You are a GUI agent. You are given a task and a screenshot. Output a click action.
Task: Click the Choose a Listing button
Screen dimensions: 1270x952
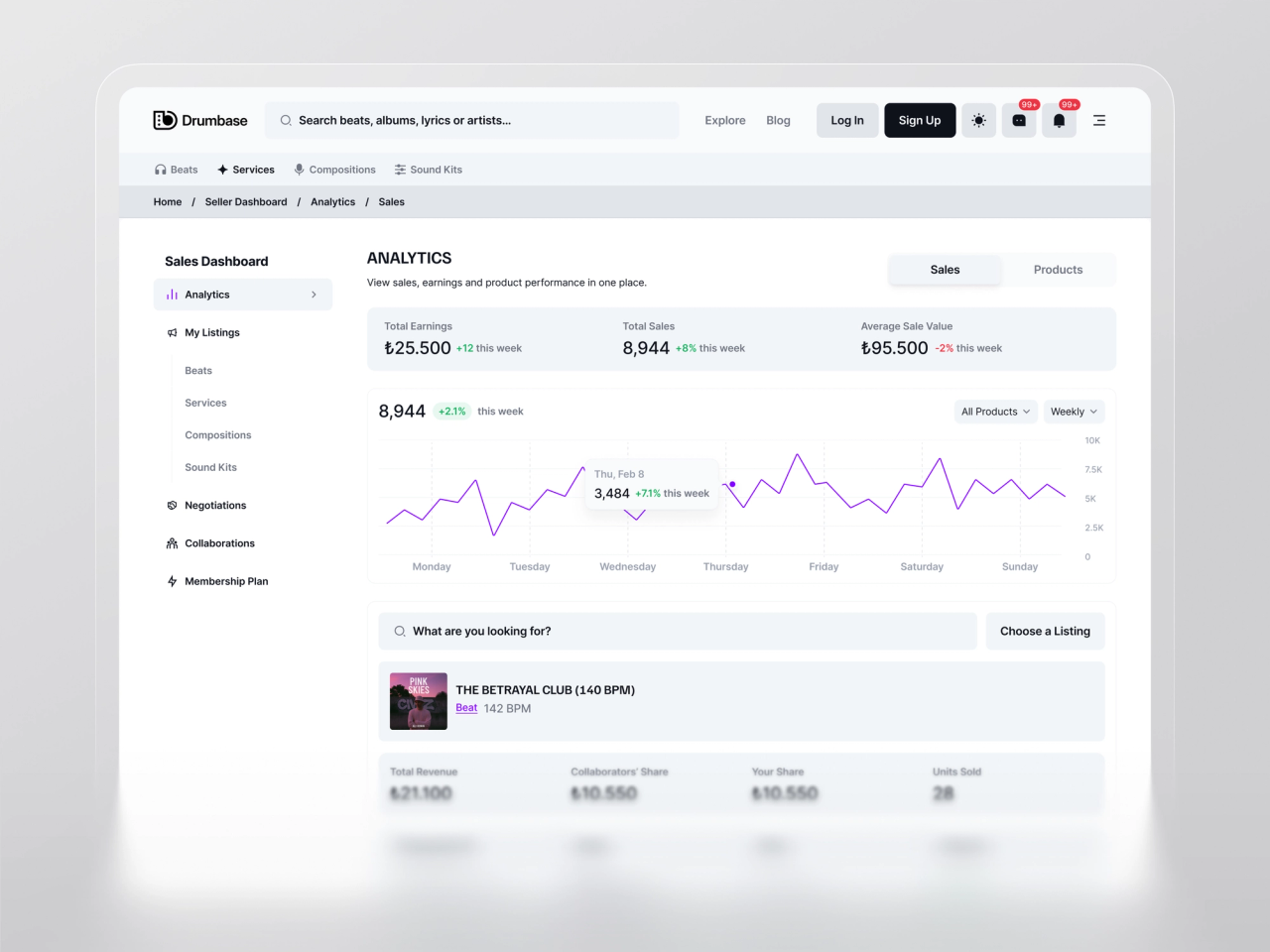click(x=1045, y=631)
